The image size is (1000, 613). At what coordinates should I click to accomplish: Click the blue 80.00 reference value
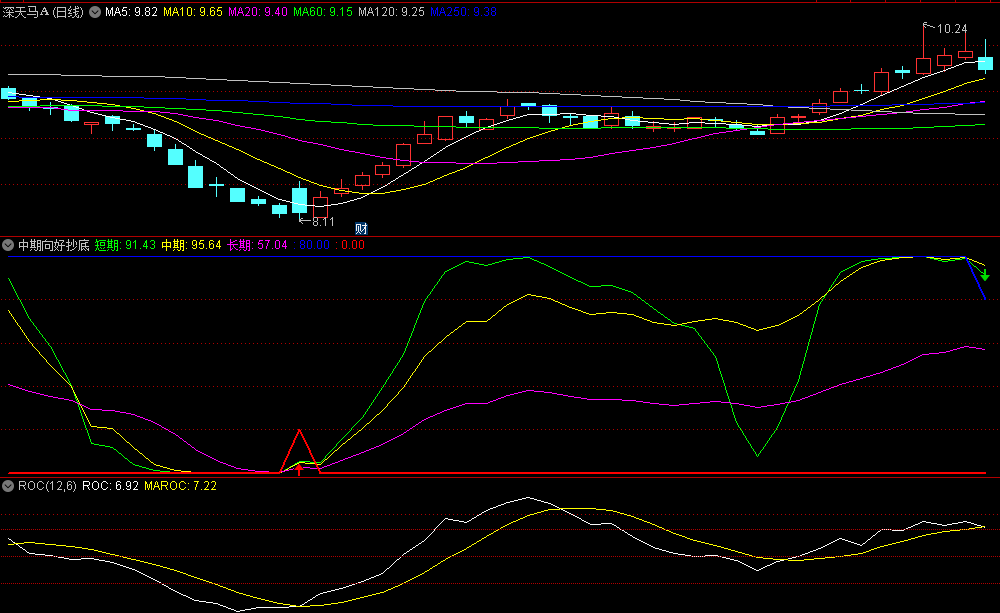(x=314, y=245)
